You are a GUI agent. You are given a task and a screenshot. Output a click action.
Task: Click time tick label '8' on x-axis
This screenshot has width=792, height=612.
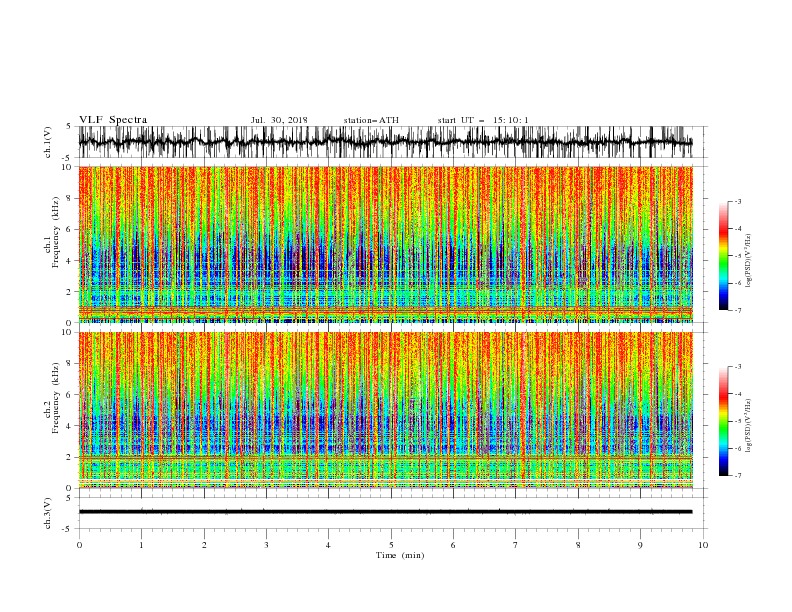coord(578,545)
